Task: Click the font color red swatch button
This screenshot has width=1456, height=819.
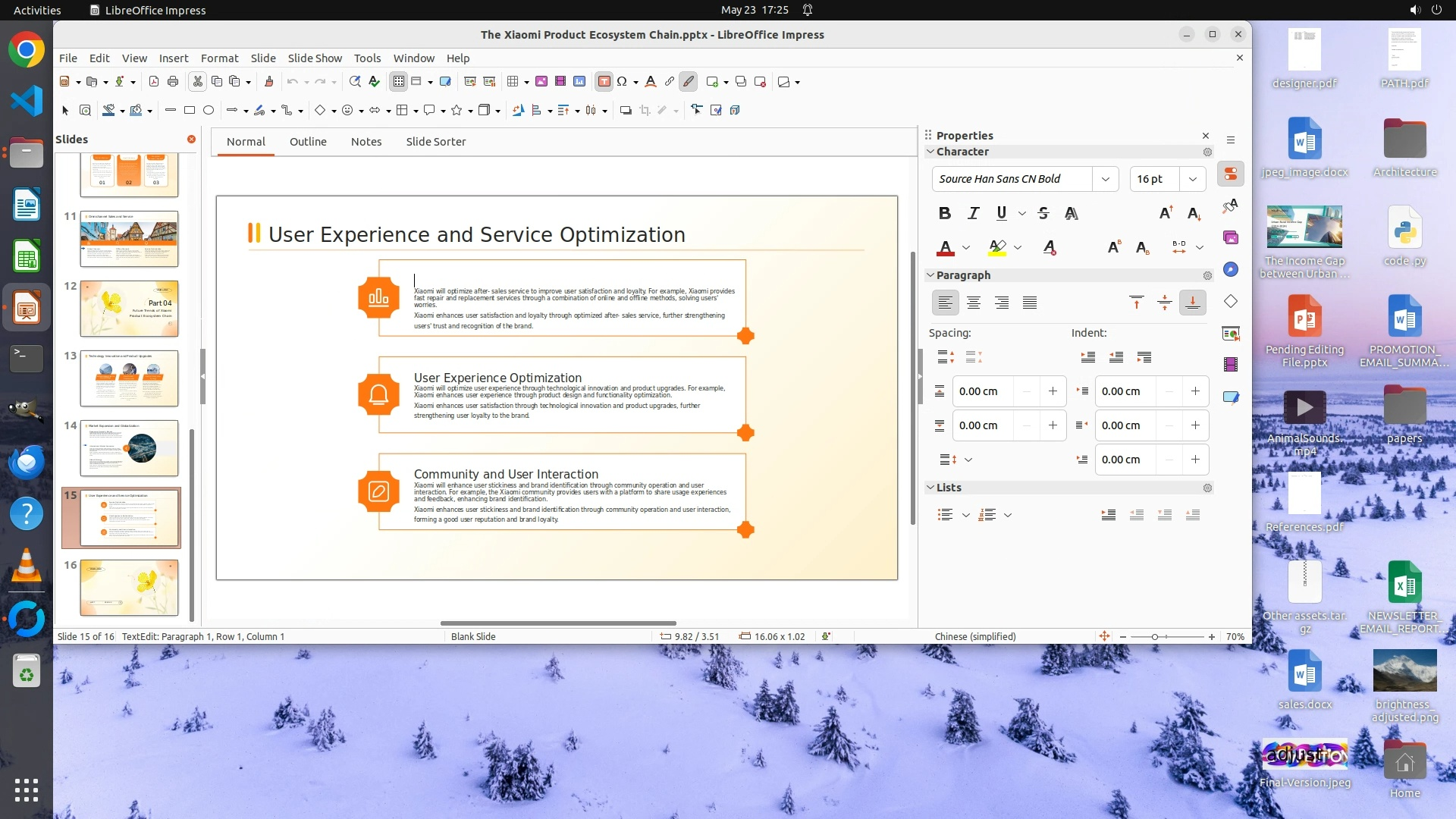Action: click(945, 247)
